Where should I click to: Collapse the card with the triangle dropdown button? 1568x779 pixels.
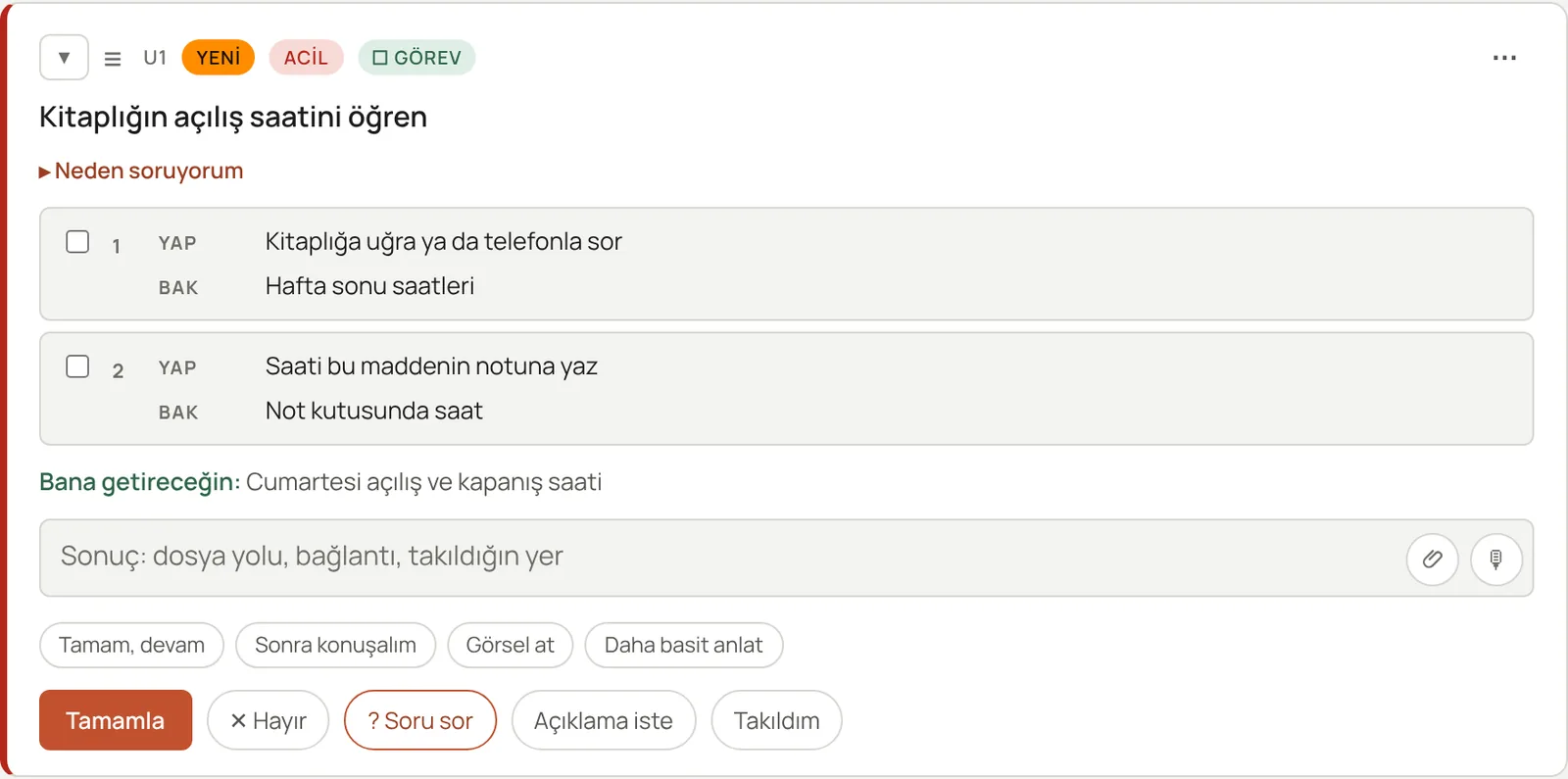(x=64, y=58)
